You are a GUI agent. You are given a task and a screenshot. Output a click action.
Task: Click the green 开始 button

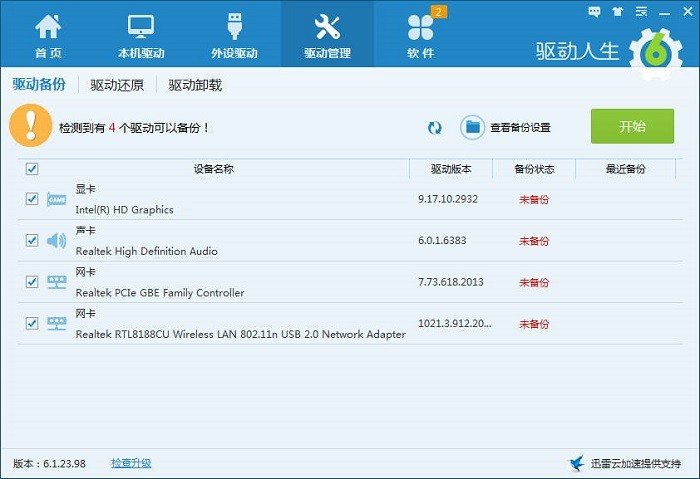click(632, 126)
